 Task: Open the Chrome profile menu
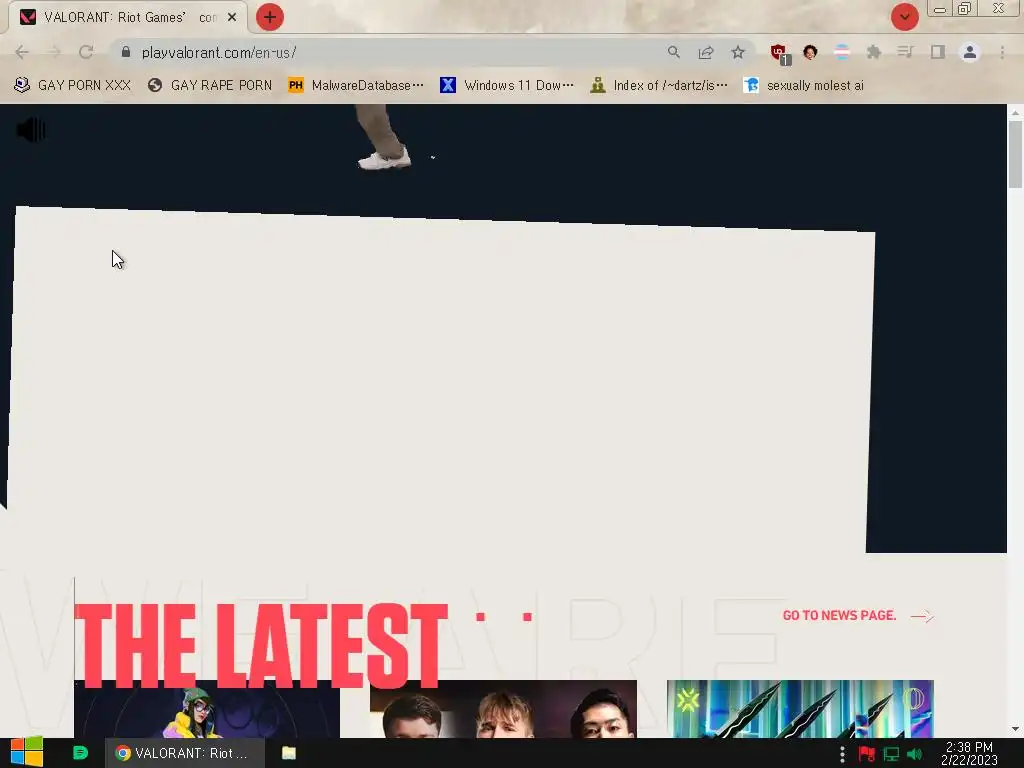pos(970,52)
